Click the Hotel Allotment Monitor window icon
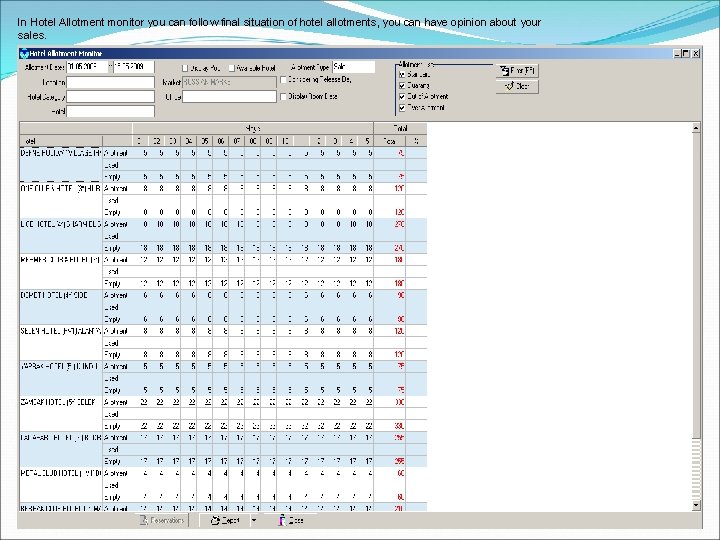The height and width of the screenshot is (540, 720). 24,53
